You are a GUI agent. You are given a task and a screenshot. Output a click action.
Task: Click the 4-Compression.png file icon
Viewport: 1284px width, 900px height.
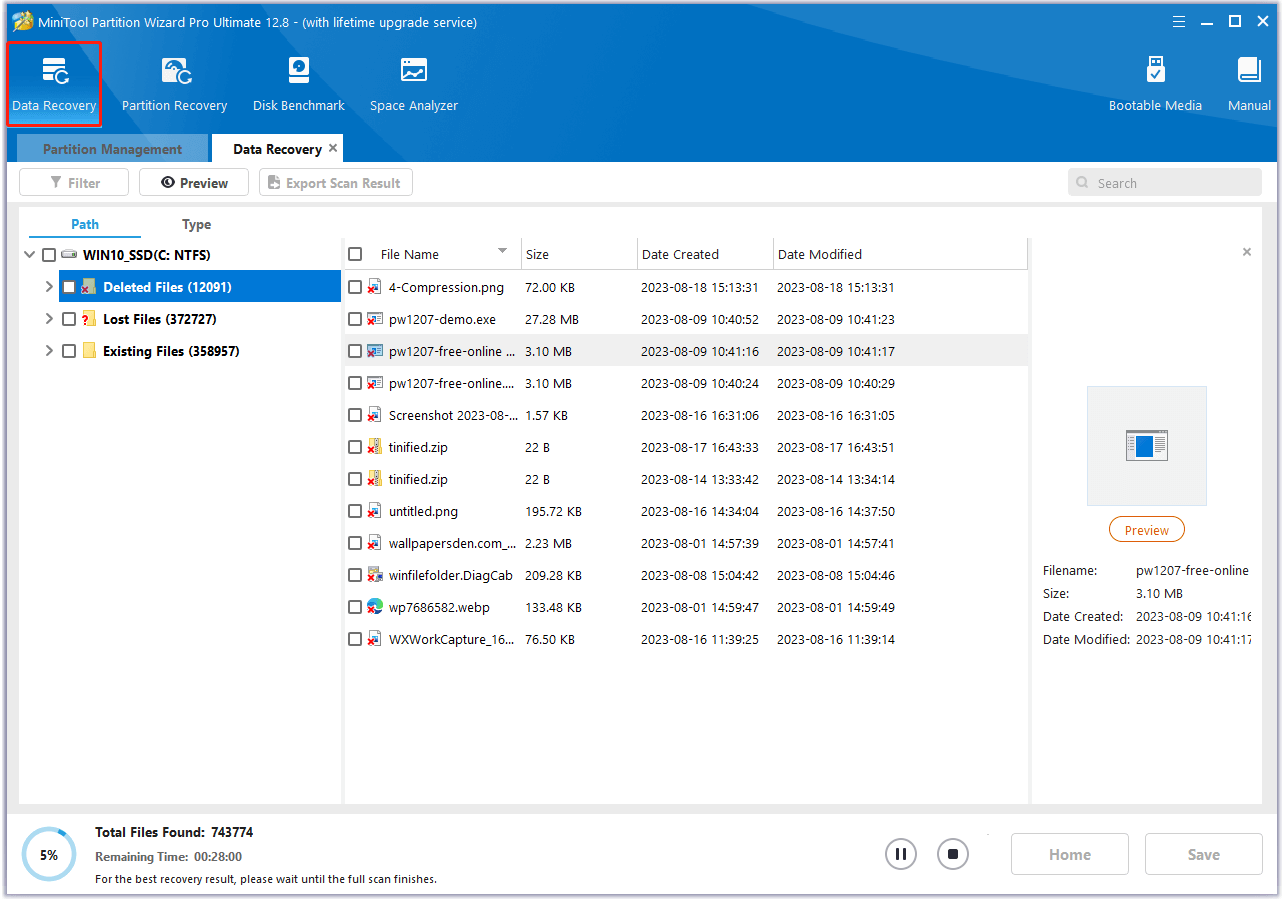pyautogui.click(x=375, y=287)
